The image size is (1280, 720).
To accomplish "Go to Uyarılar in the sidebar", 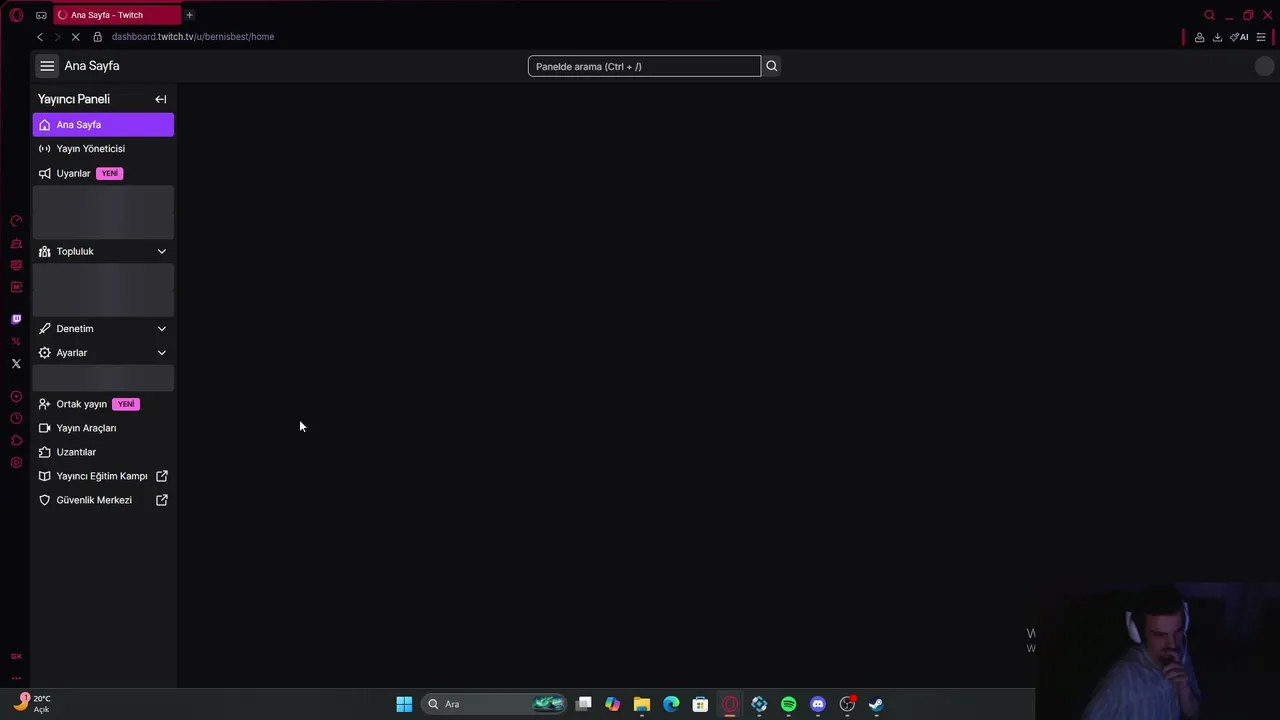I will 103,173.
